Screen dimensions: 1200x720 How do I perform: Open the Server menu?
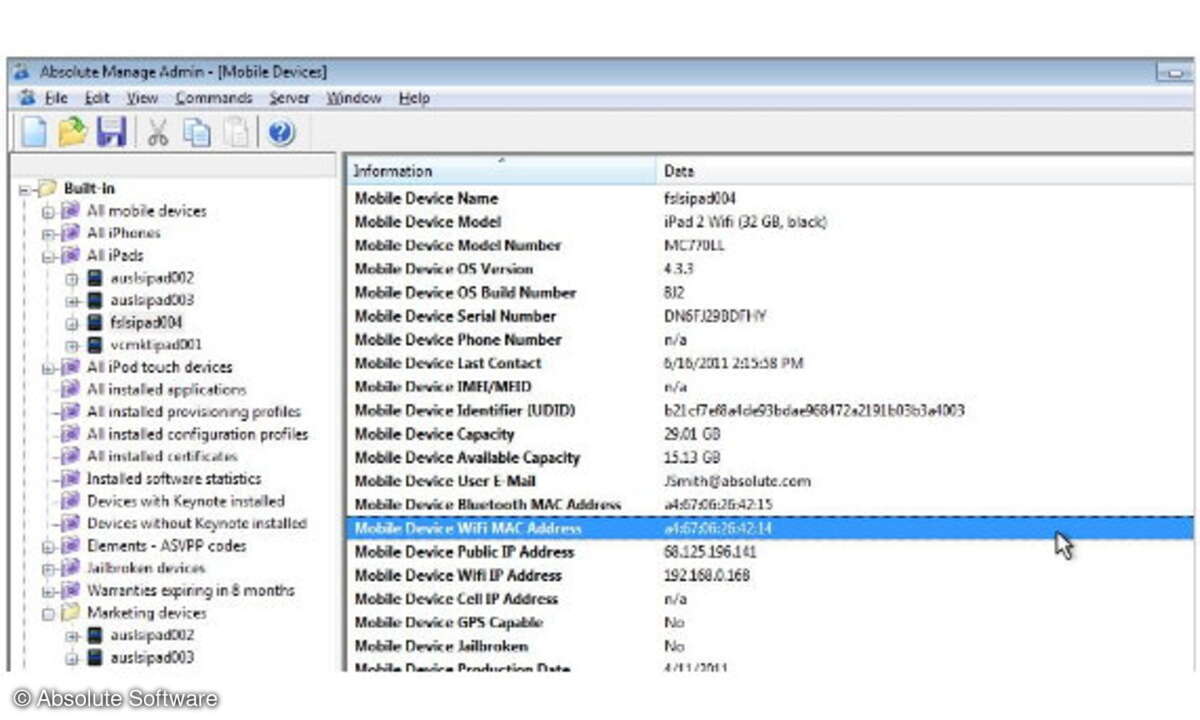click(289, 98)
